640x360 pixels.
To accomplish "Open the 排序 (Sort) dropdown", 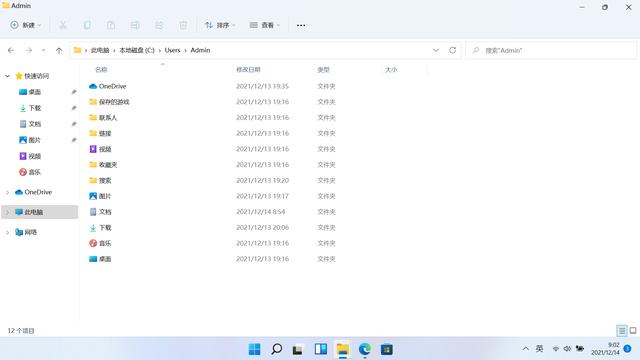I will pos(220,25).
